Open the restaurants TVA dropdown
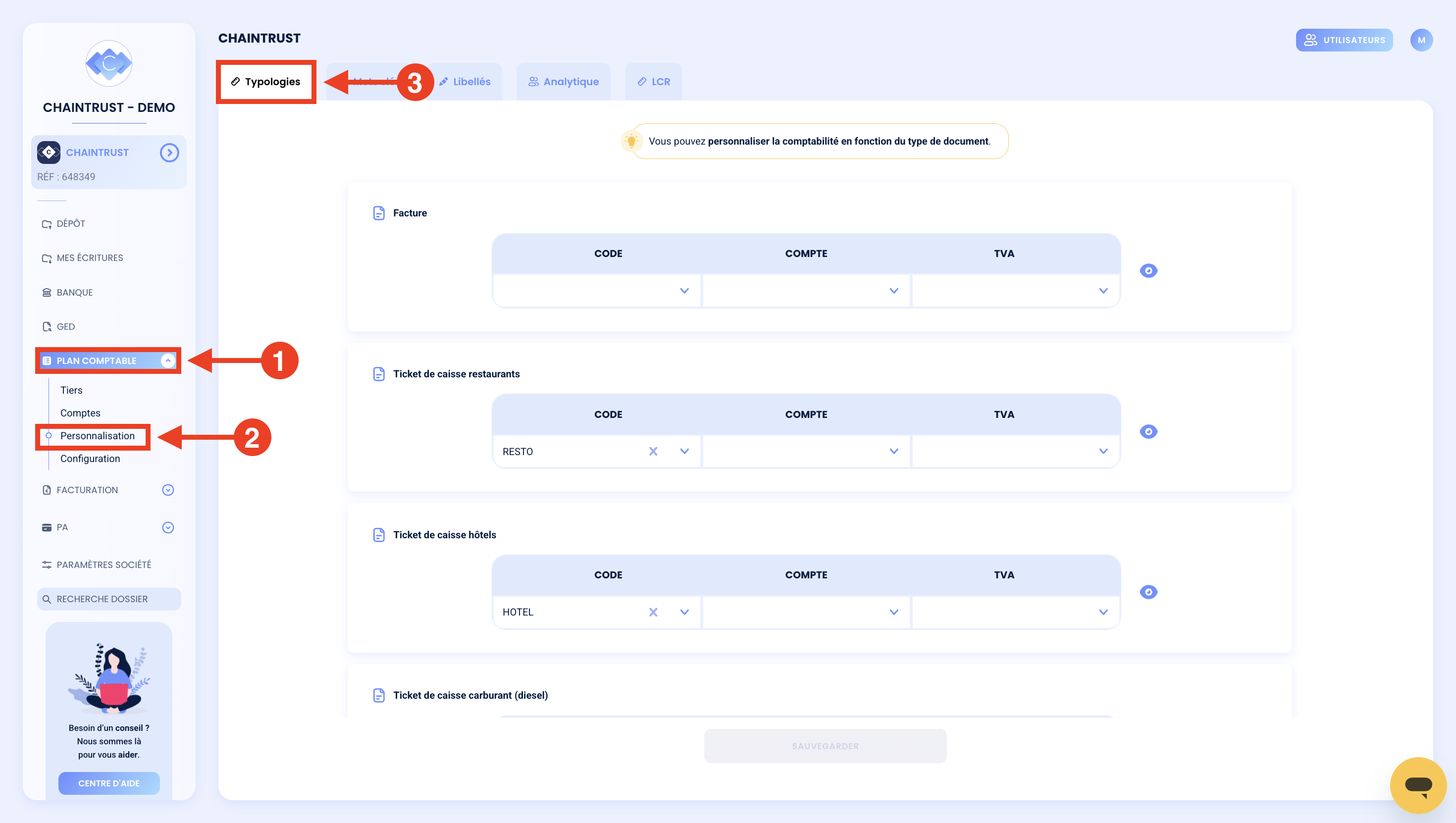Image resolution: width=1456 pixels, height=823 pixels. coord(1016,452)
